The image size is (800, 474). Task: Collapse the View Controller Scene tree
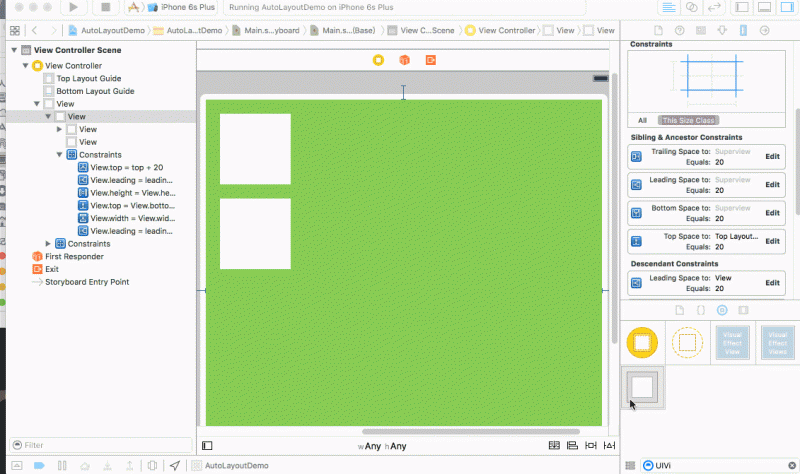(x=13, y=51)
